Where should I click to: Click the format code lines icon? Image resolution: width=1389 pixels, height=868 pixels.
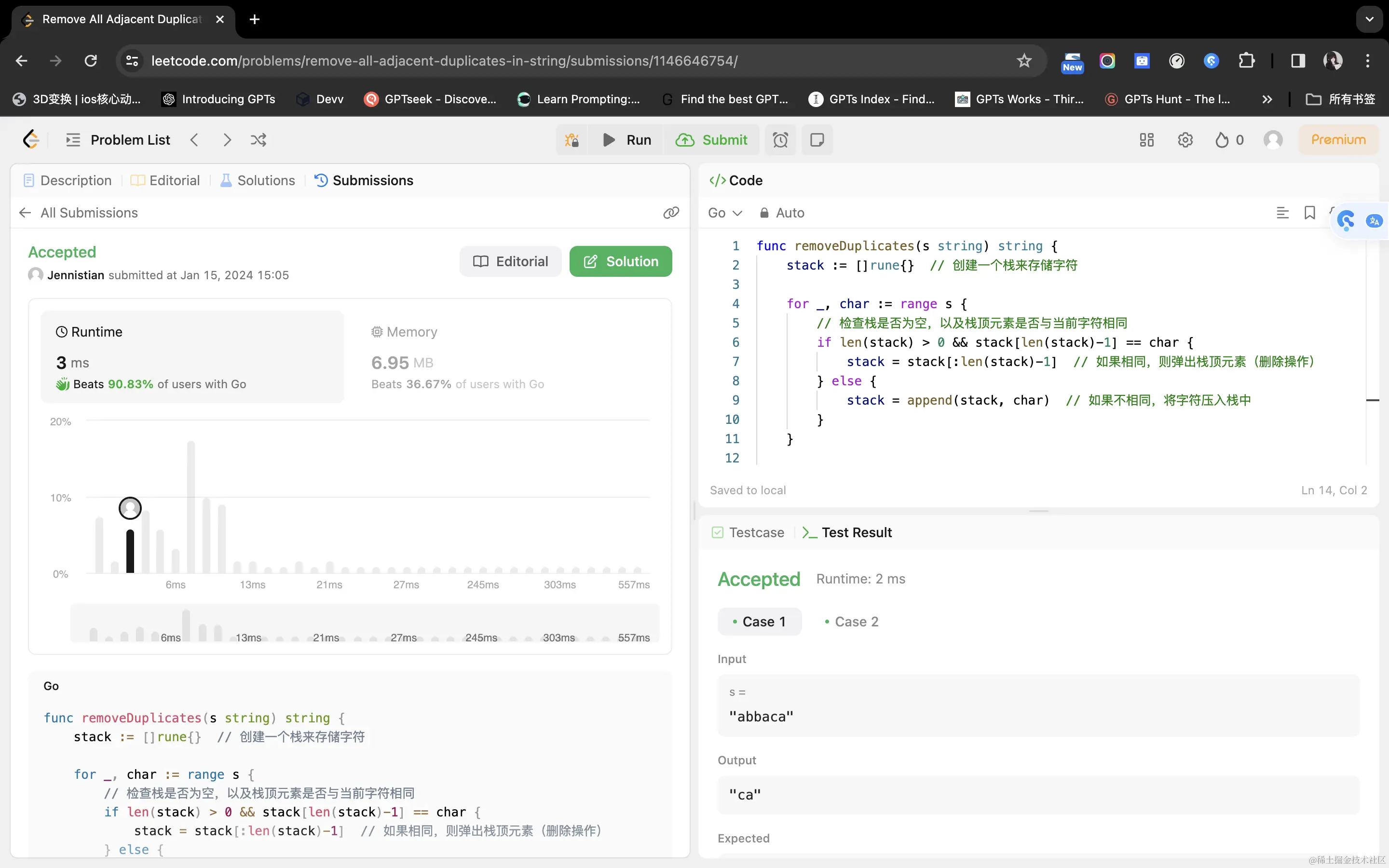(1282, 213)
